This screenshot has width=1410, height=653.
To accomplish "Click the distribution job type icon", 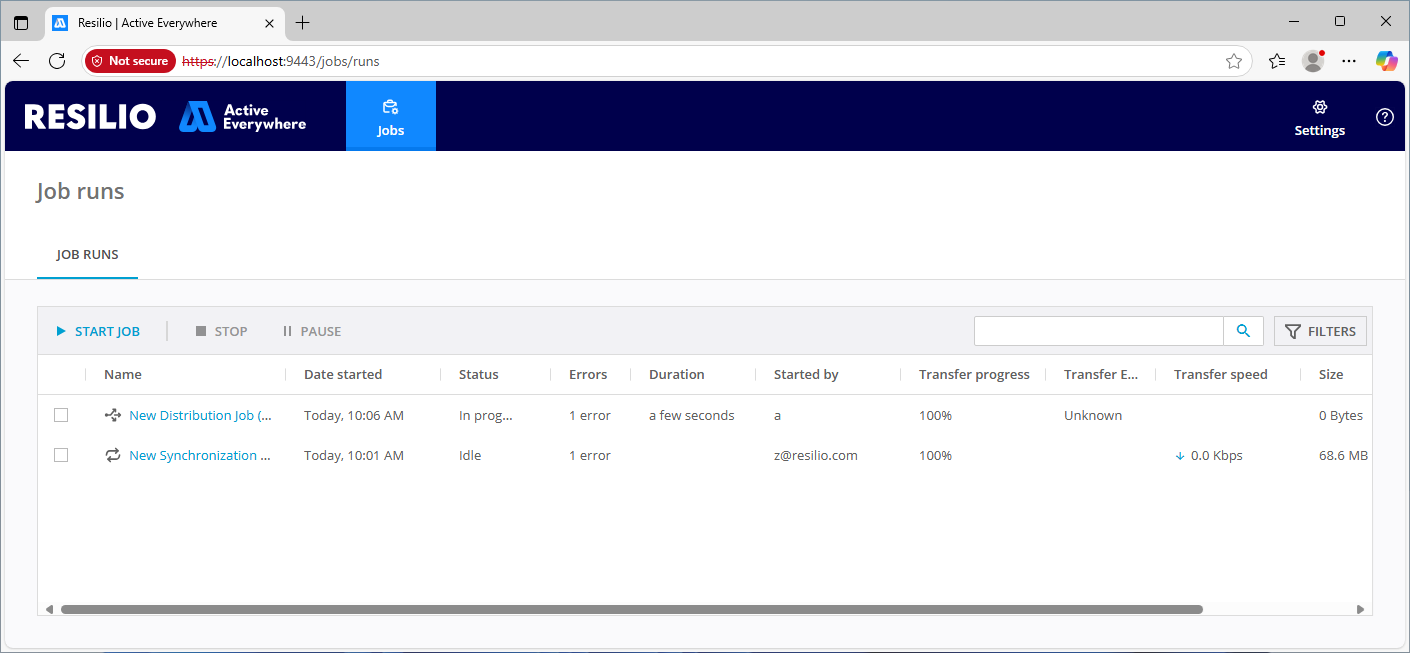I will (x=113, y=415).
